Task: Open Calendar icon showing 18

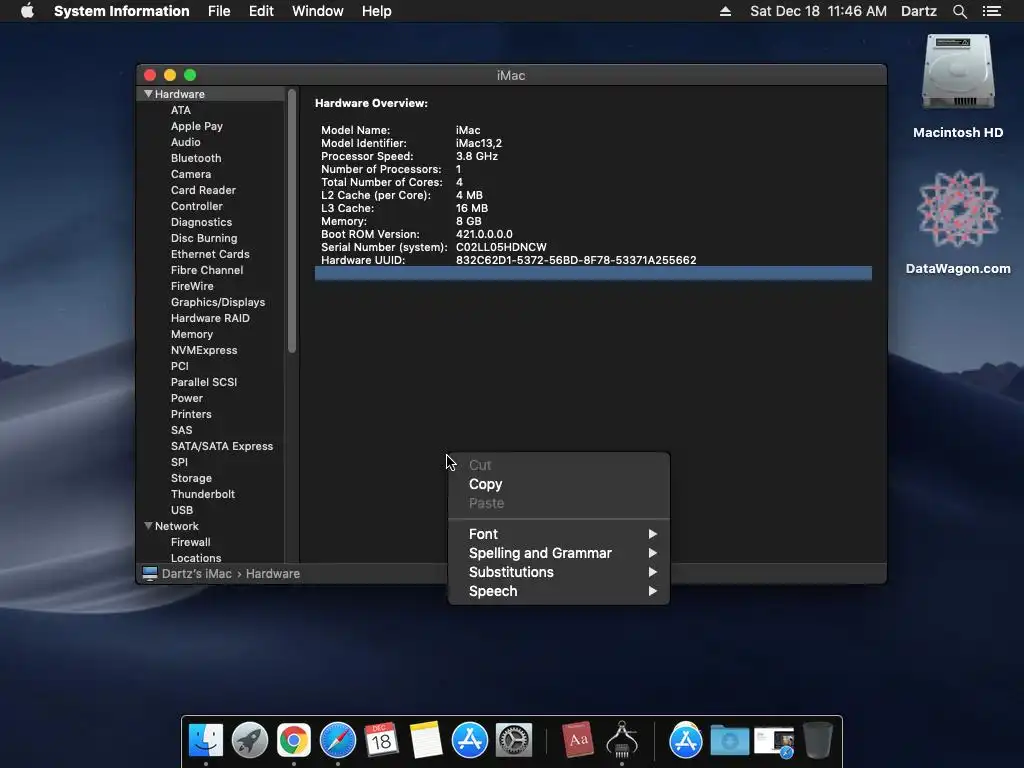Action: tap(381, 740)
